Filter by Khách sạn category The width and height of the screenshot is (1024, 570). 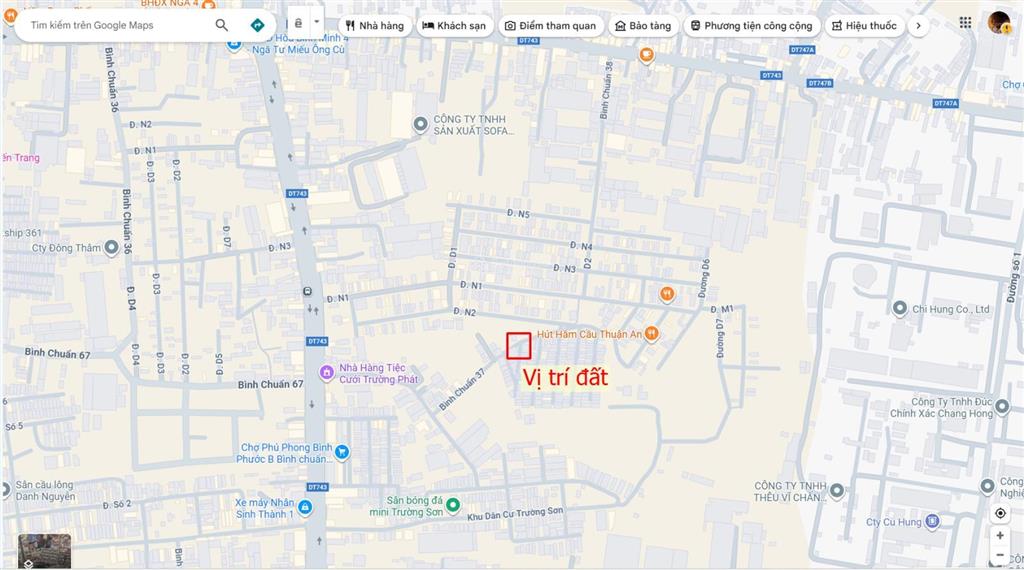(x=455, y=25)
